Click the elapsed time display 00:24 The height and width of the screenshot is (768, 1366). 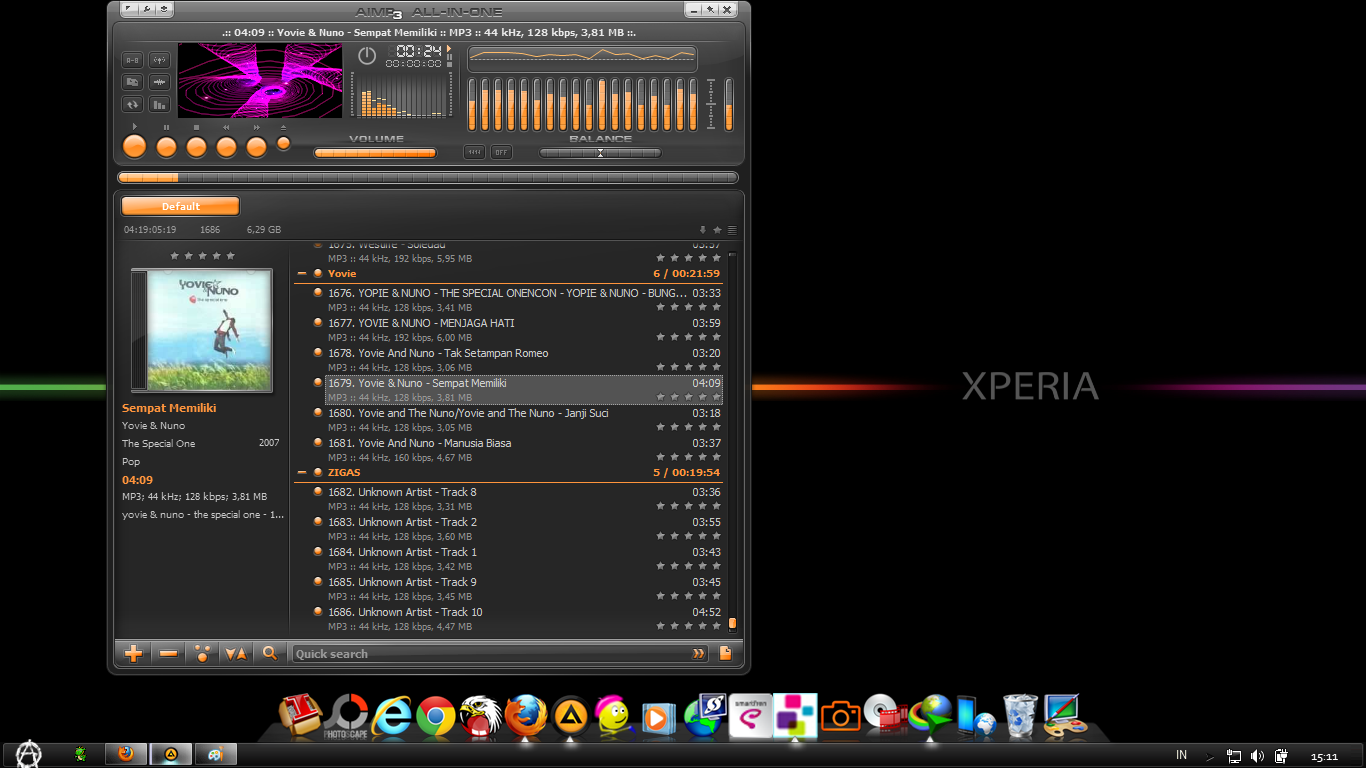(419, 51)
